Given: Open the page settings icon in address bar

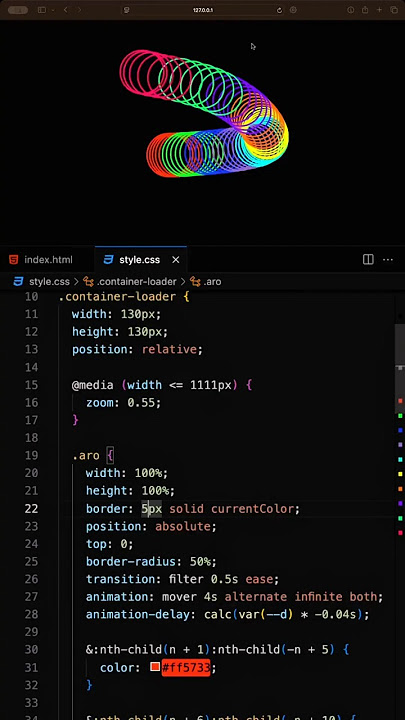Looking at the screenshot, I should (x=127, y=10).
